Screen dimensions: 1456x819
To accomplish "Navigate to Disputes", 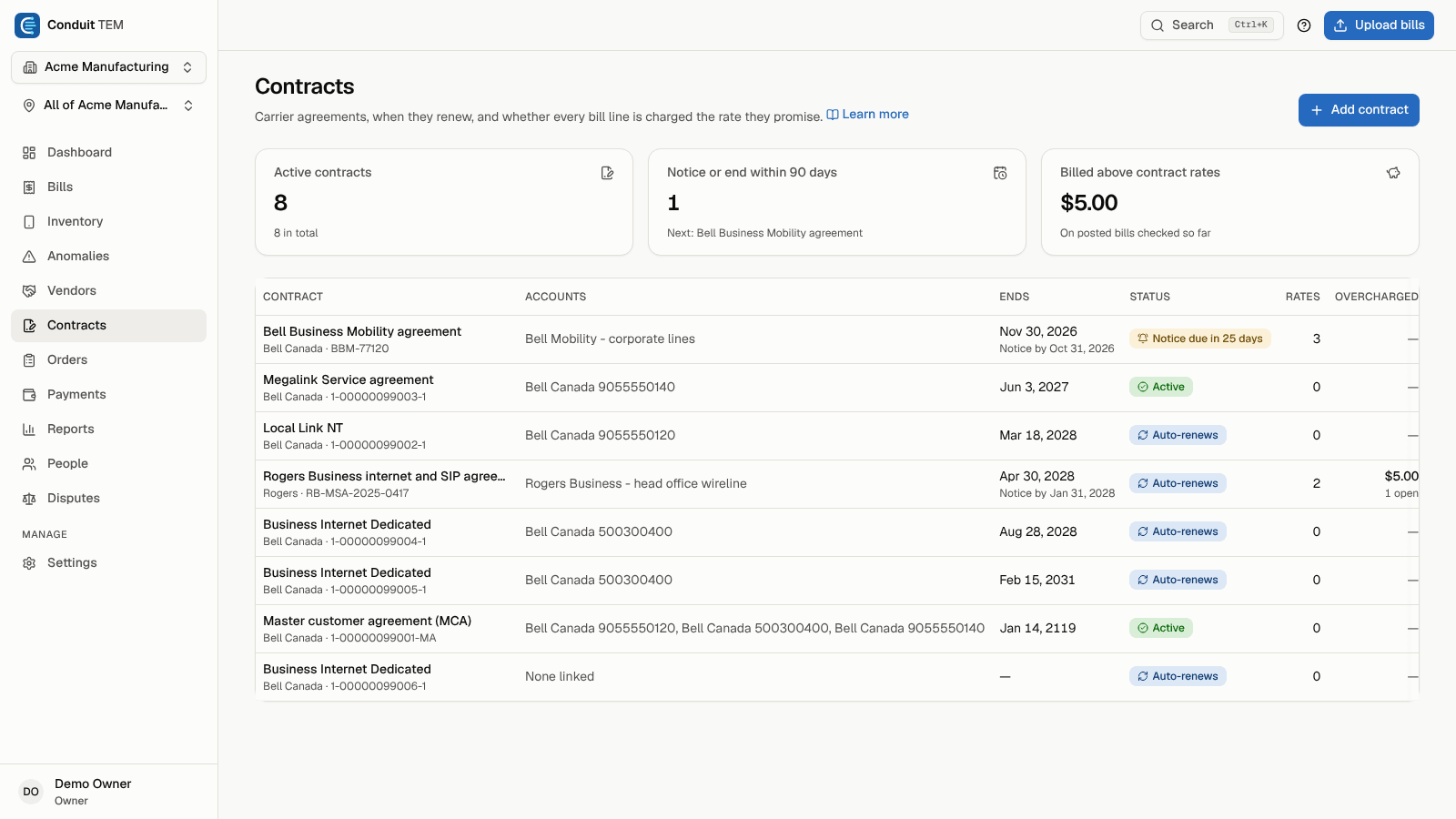I will [108, 499].
